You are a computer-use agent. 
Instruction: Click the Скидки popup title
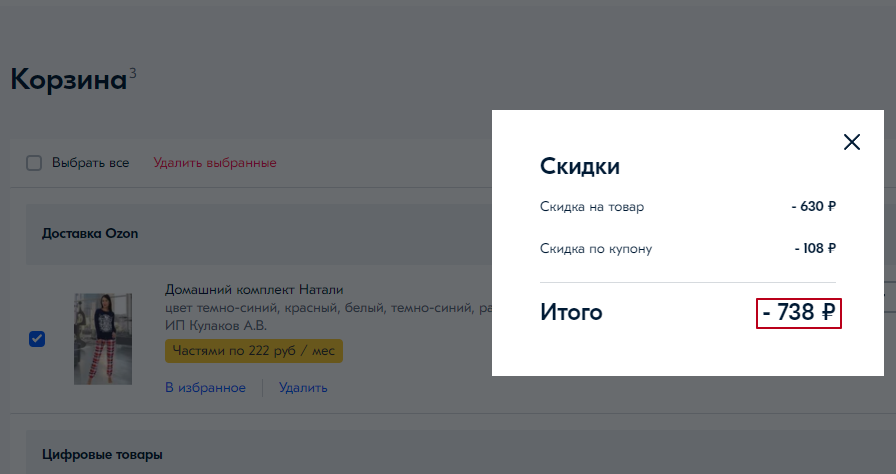(x=580, y=166)
